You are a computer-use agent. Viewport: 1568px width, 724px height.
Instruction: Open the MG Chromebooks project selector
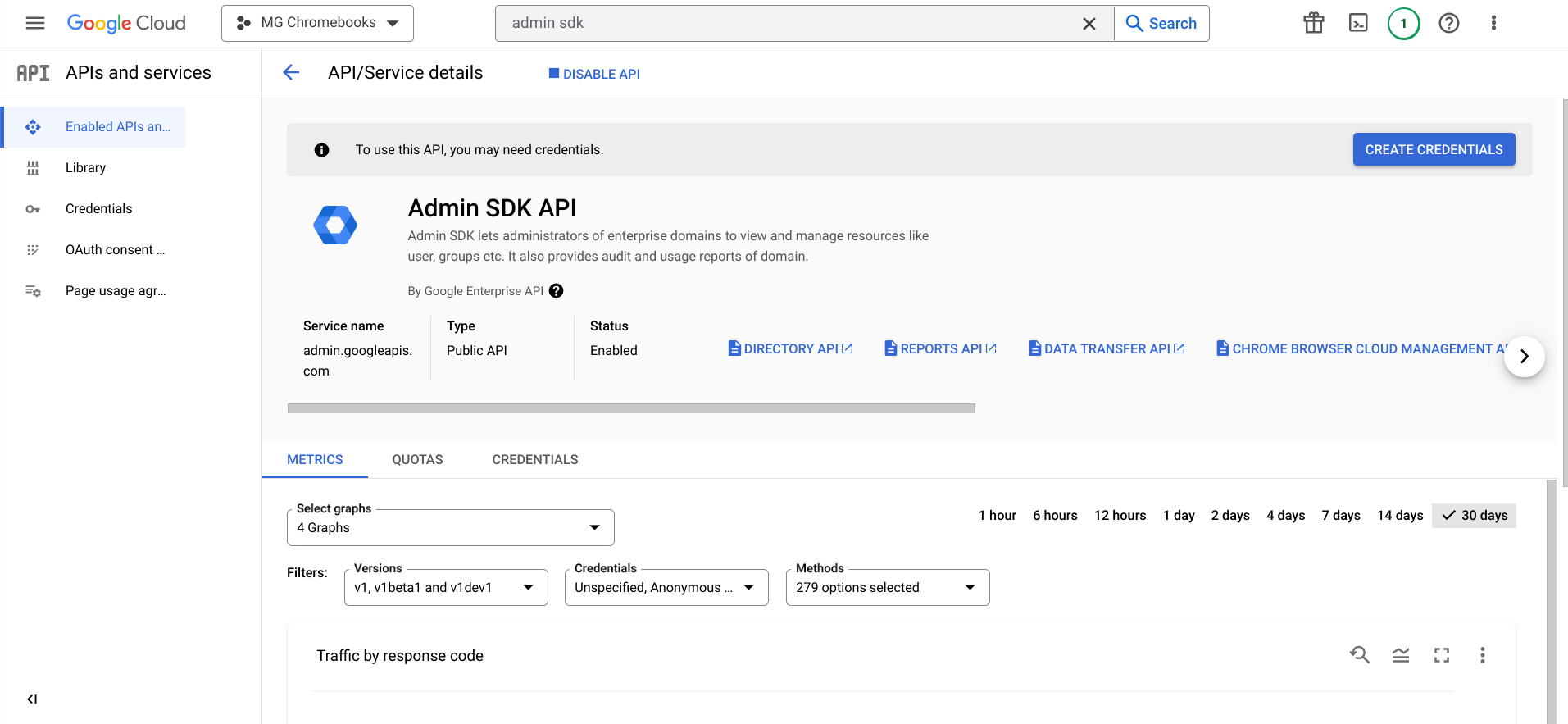[317, 23]
